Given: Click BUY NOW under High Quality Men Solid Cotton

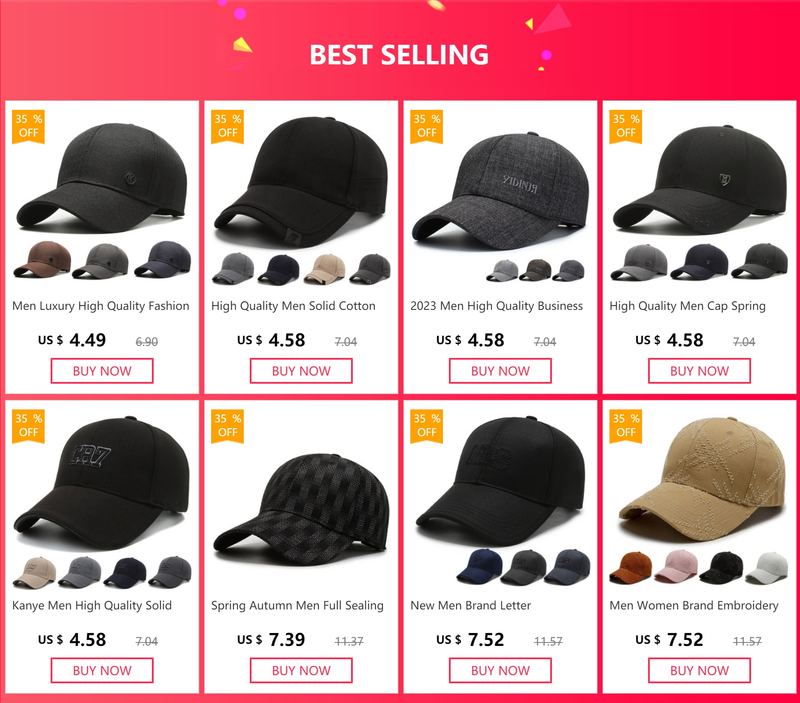Looking at the screenshot, I should (301, 371).
